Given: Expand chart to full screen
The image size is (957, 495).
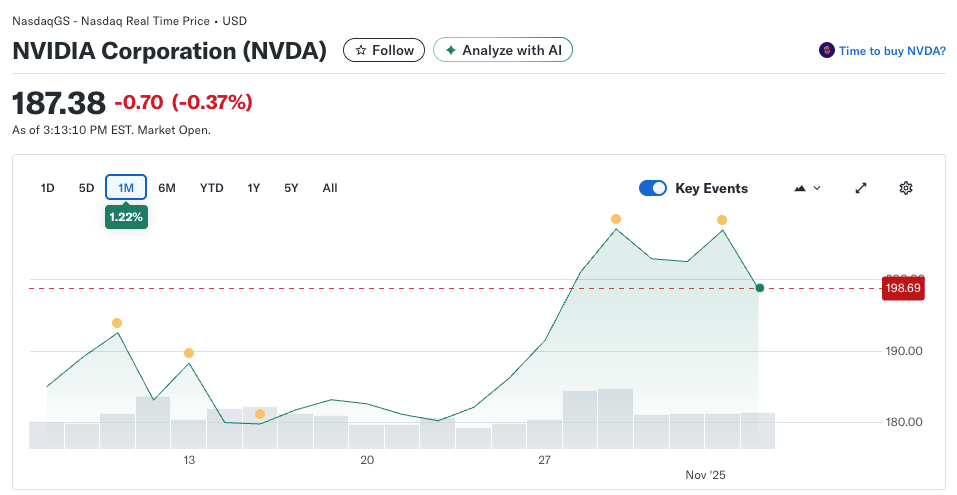Looking at the screenshot, I should click(x=860, y=188).
